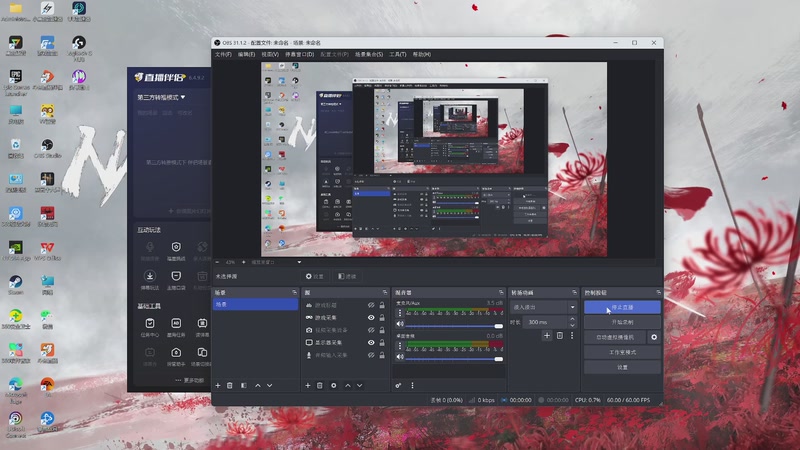Expand 第三方转播模式 dropdown in 直播伴侣
This screenshot has width=800, height=450.
pyautogui.click(x=161, y=97)
